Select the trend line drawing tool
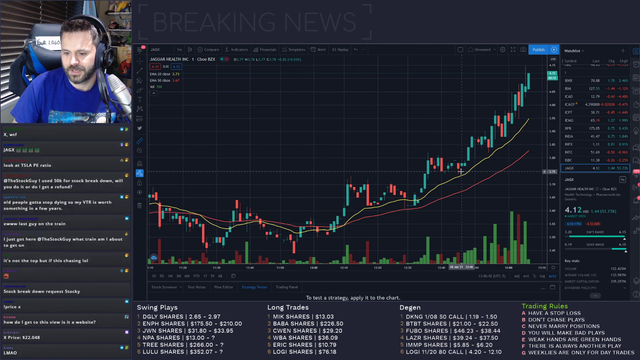 pos(140,71)
